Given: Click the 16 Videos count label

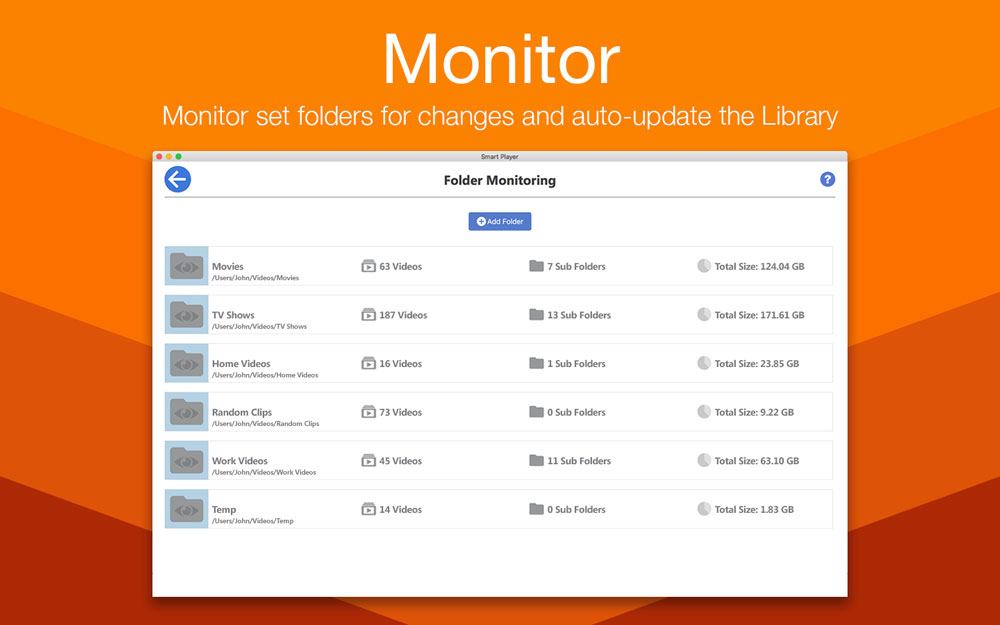Looking at the screenshot, I should pos(400,364).
